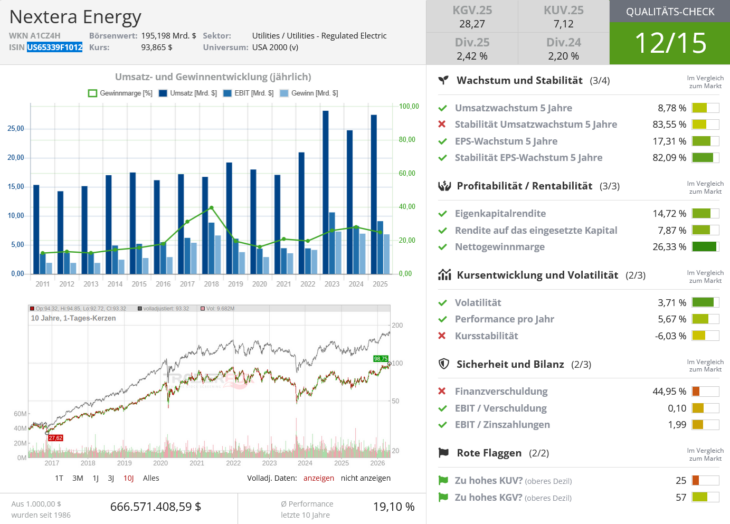Click the Rote Flaggen heading

tap(489, 453)
